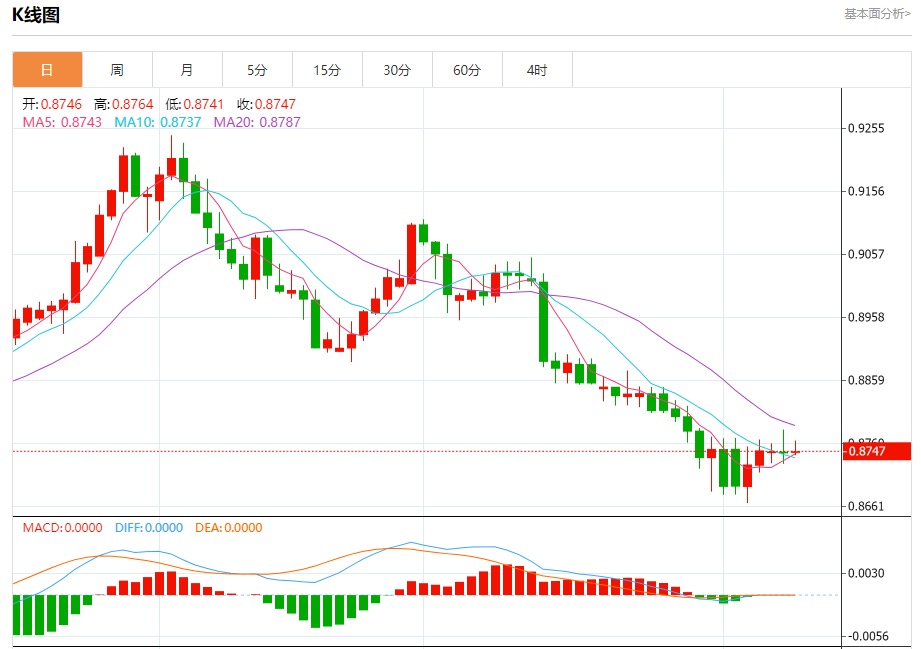921x649 pixels.
Task: Open the 60分 interval tab
Action: [467, 70]
